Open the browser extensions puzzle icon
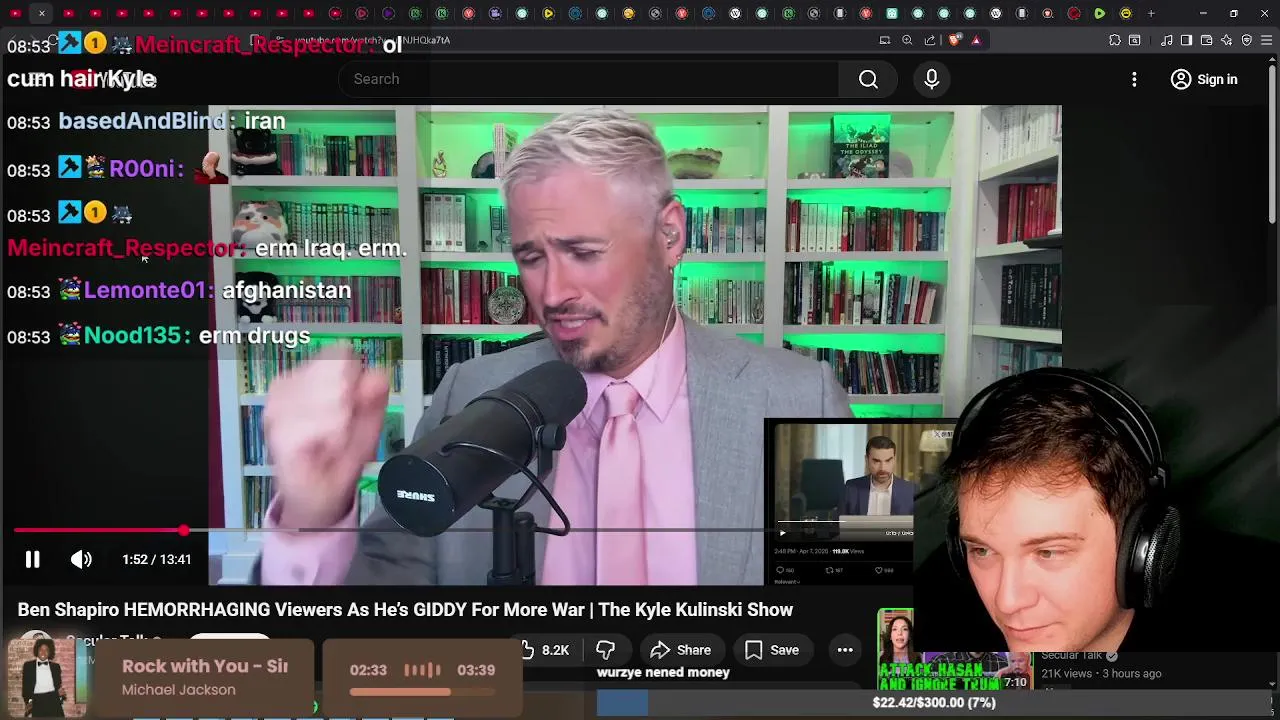Image resolution: width=1280 pixels, height=720 pixels. tap(1115, 40)
